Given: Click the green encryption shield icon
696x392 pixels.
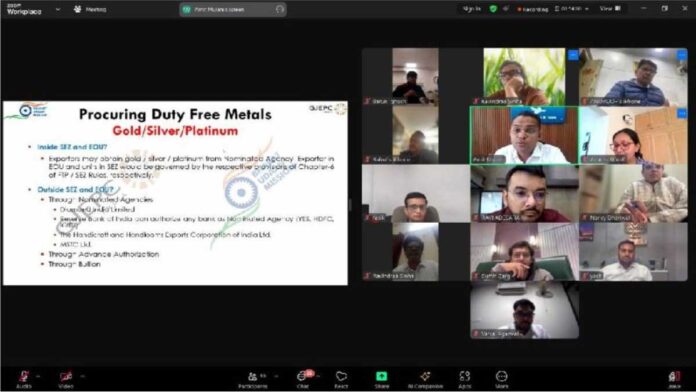Looking at the screenshot, I should tap(493, 8).
